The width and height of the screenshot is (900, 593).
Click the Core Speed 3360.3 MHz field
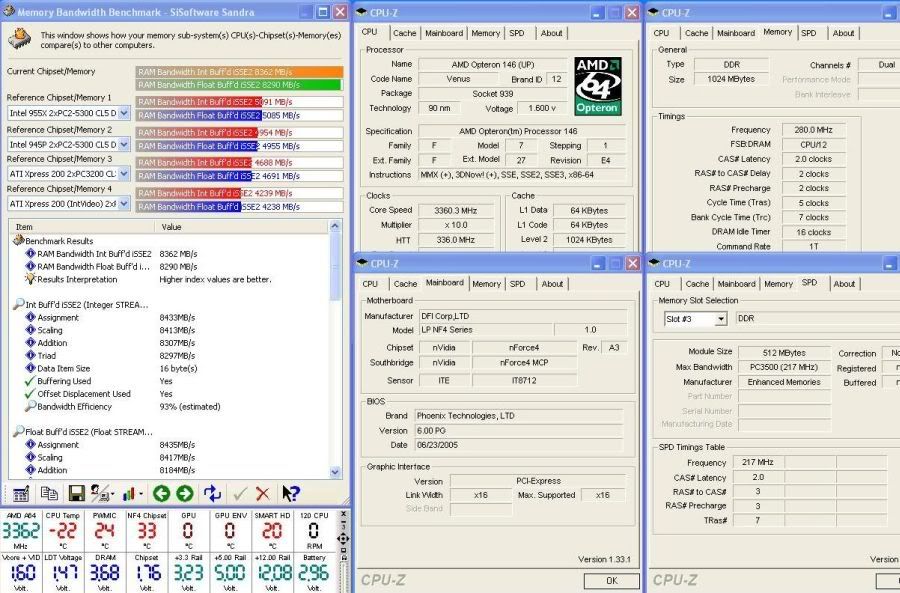coord(455,210)
